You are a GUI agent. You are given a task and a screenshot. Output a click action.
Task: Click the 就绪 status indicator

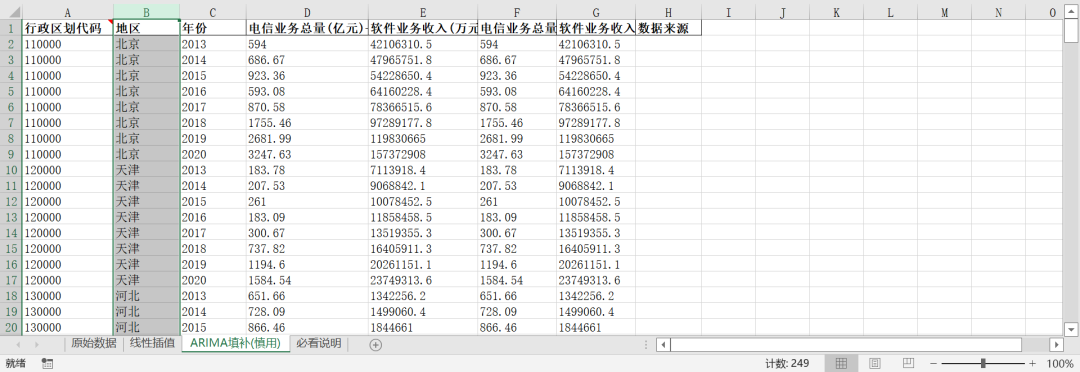coord(15,363)
